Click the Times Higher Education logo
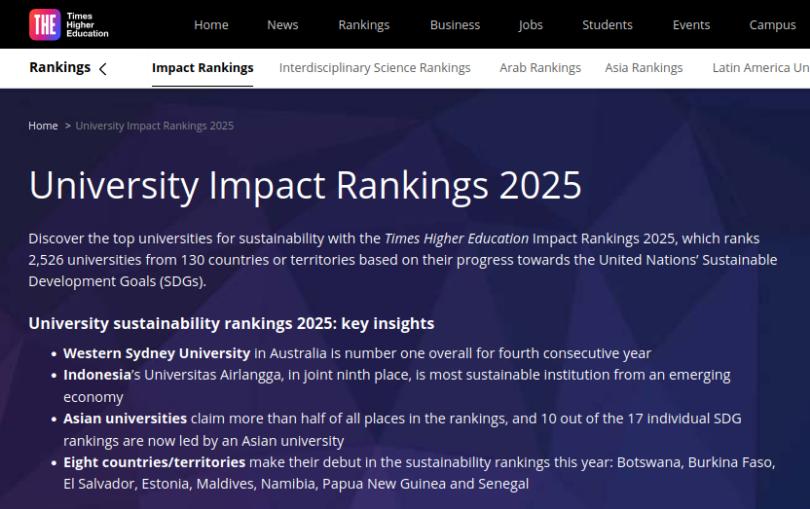This screenshot has height=509, width=810. tap(69, 25)
